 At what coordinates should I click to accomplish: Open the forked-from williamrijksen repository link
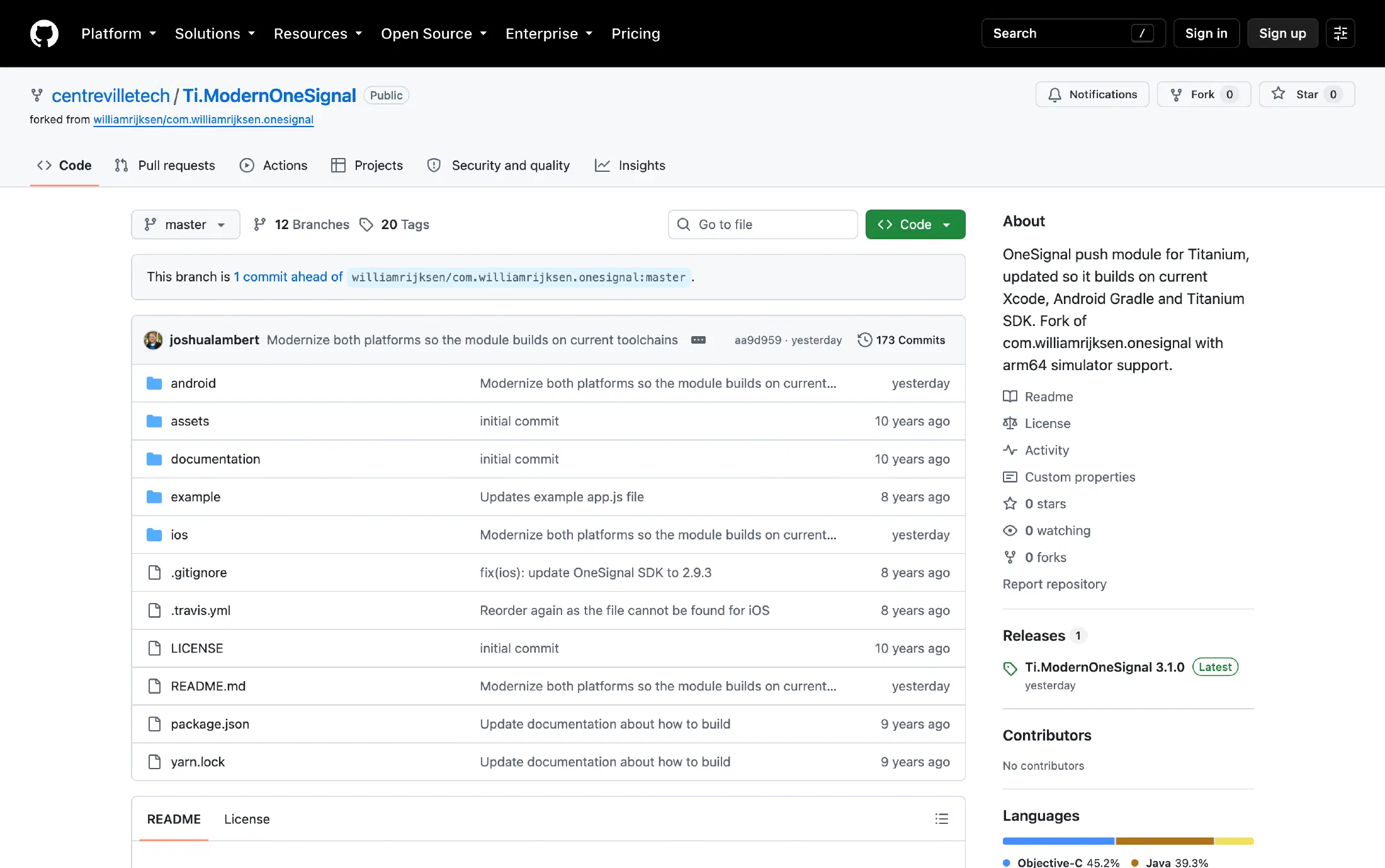pyautogui.click(x=203, y=120)
